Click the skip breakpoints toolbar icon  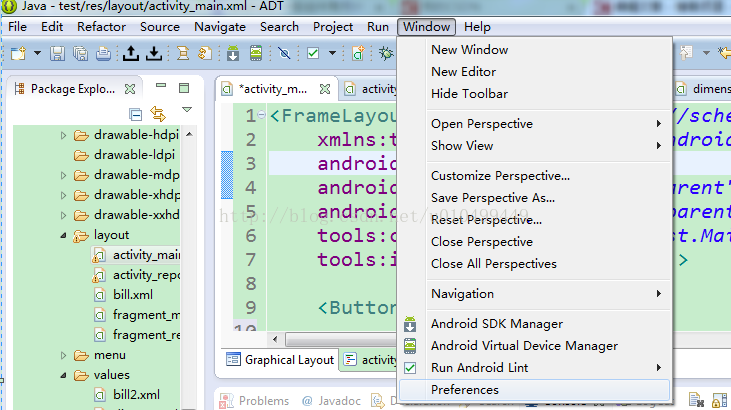tap(284, 53)
